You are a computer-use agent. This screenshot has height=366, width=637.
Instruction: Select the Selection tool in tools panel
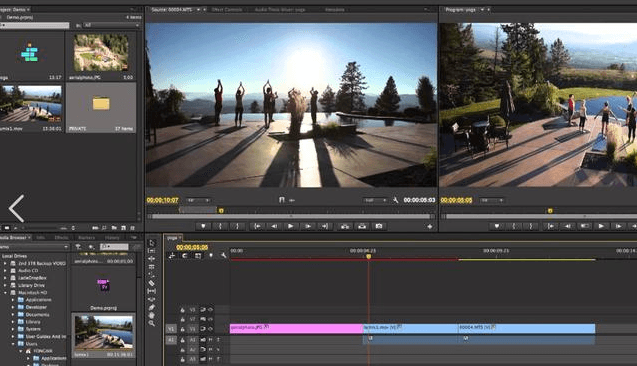point(152,243)
